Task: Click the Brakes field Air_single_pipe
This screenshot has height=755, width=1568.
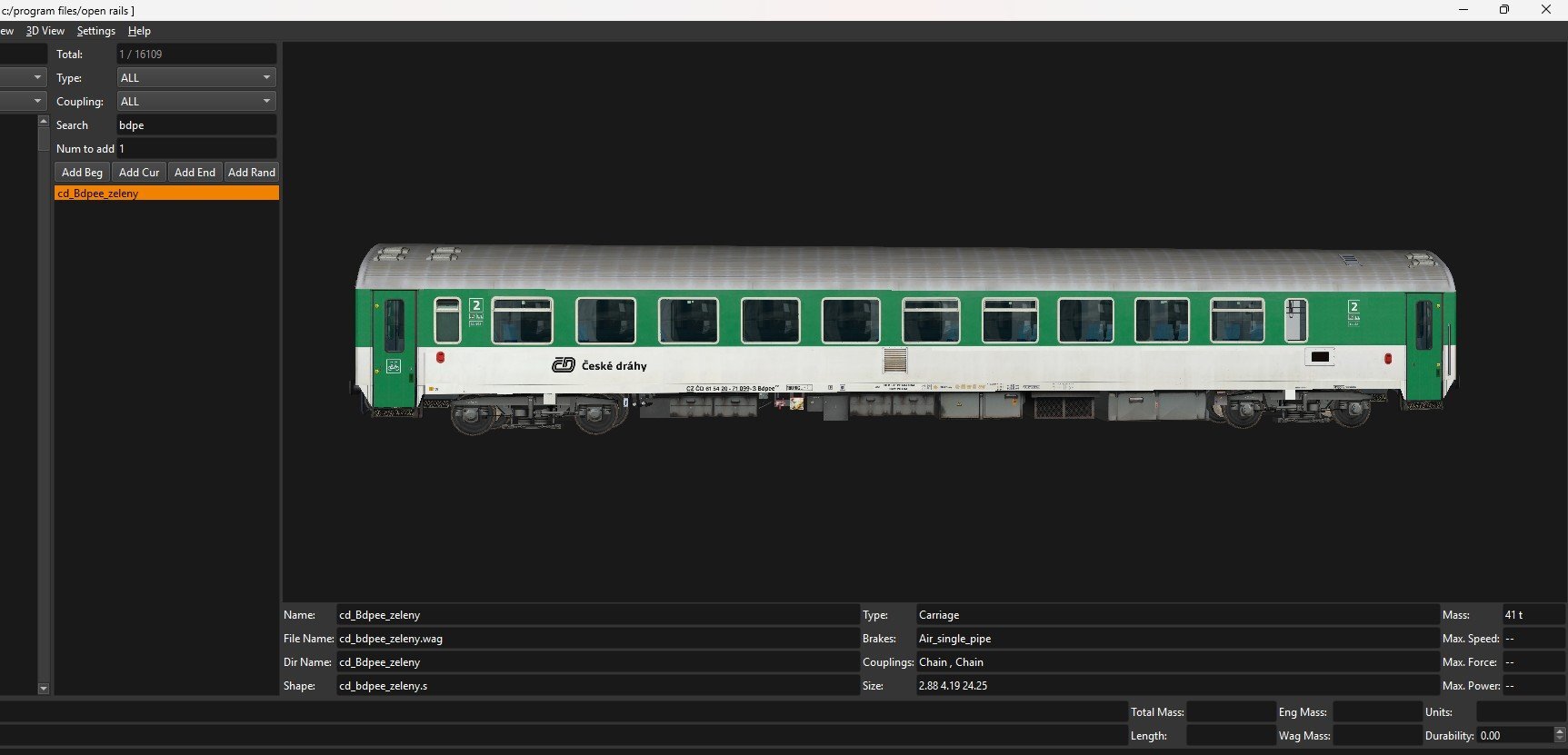Action: pos(1177,639)
